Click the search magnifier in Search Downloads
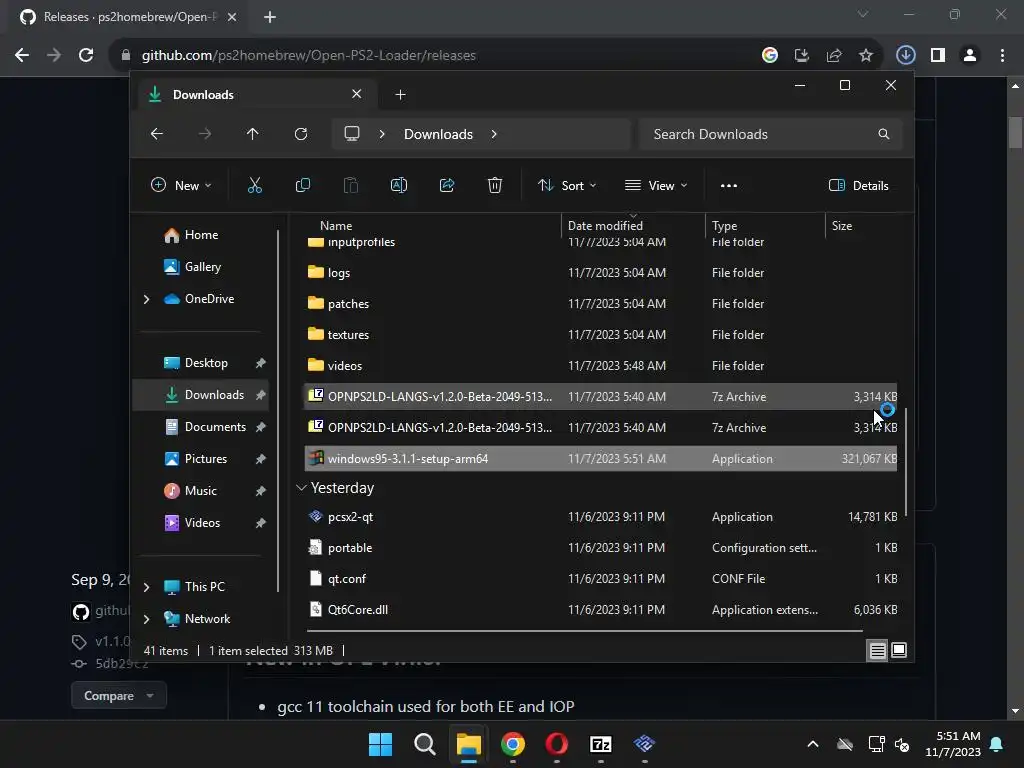Viewport: 1024px width, 768px height. click(884, 134)
